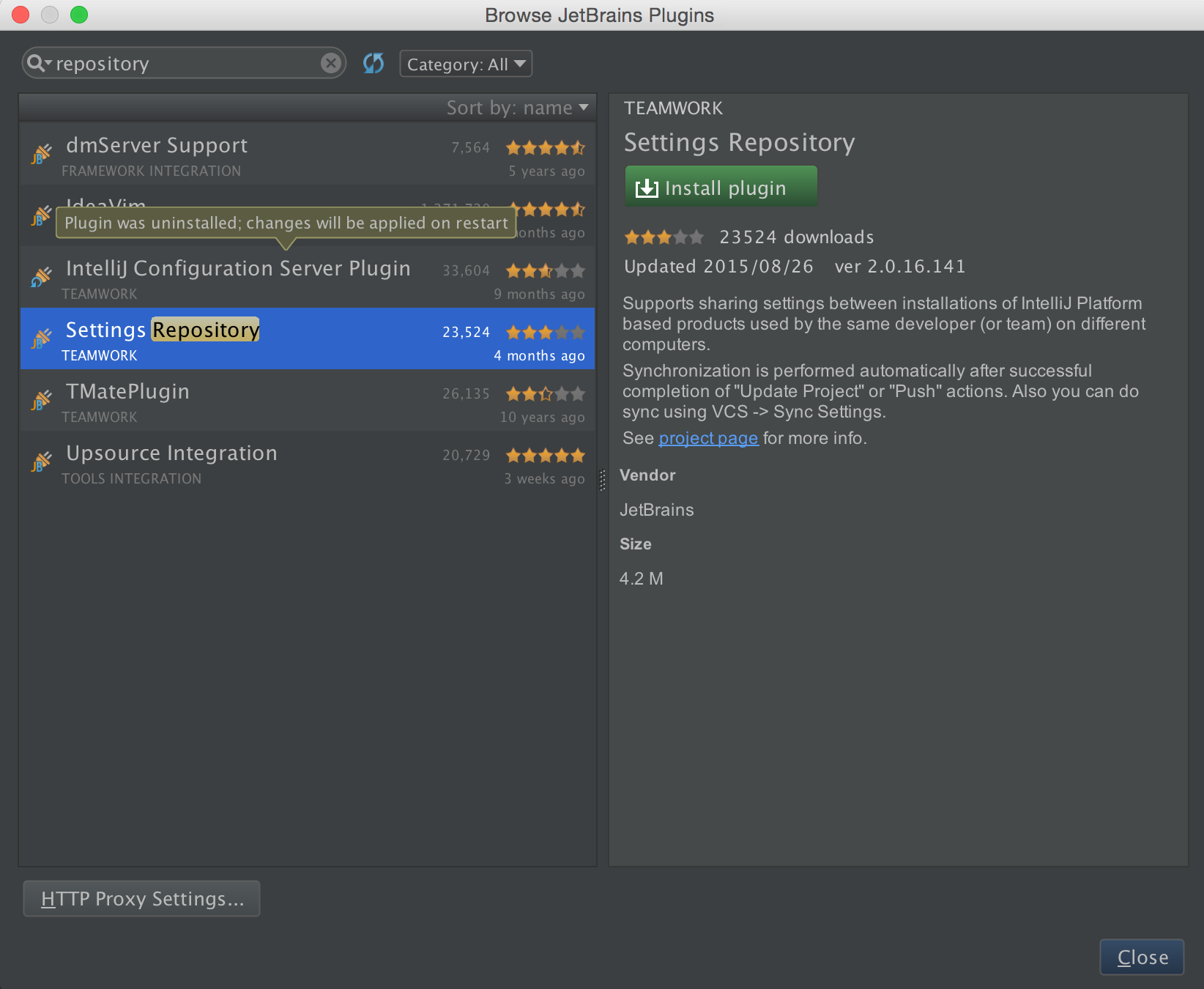Click rating stars in plugin details panel
1204x989 pixels.
(664, 237)
